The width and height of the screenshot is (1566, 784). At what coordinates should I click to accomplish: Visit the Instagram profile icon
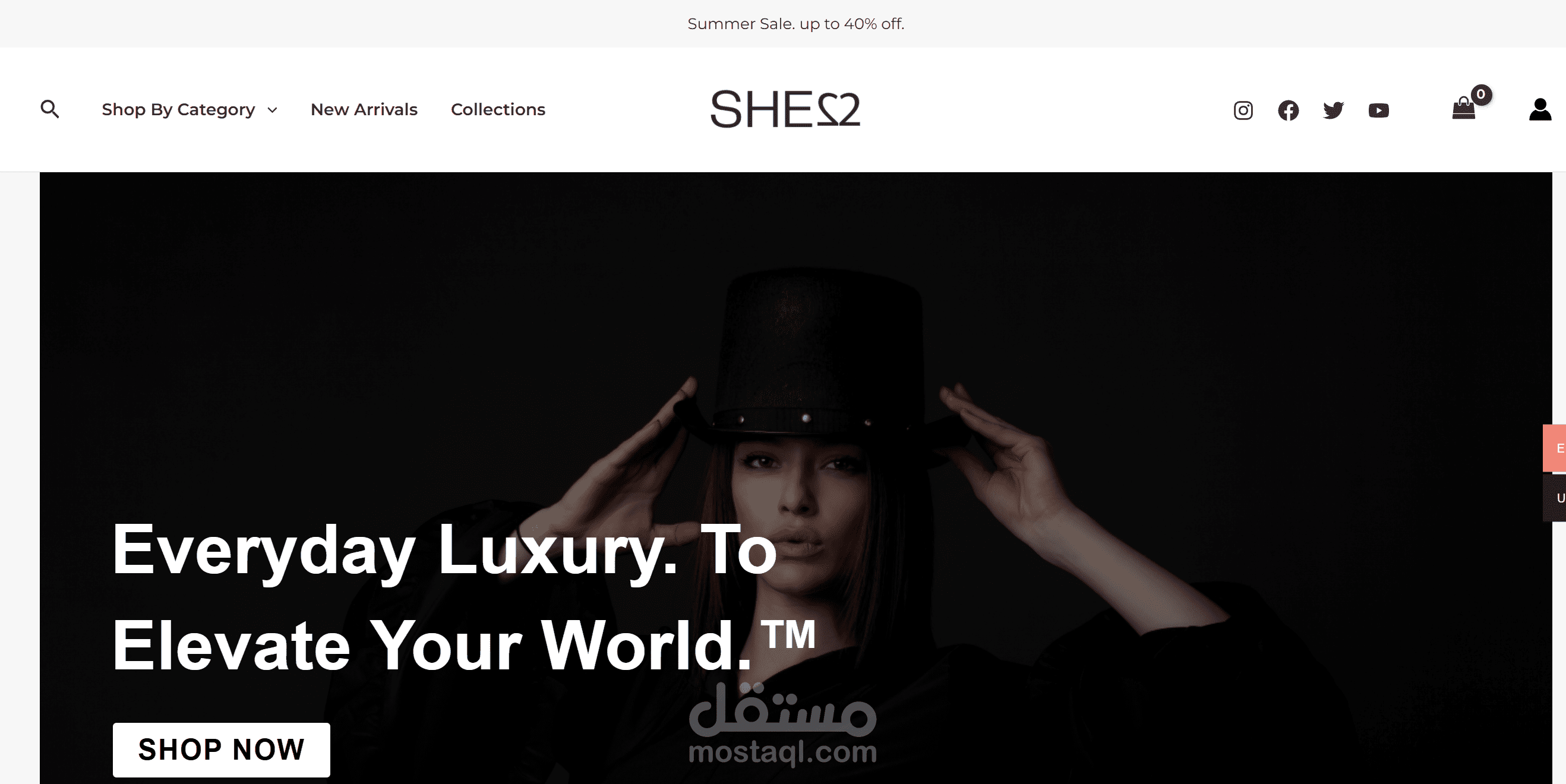coord(1243,110)
